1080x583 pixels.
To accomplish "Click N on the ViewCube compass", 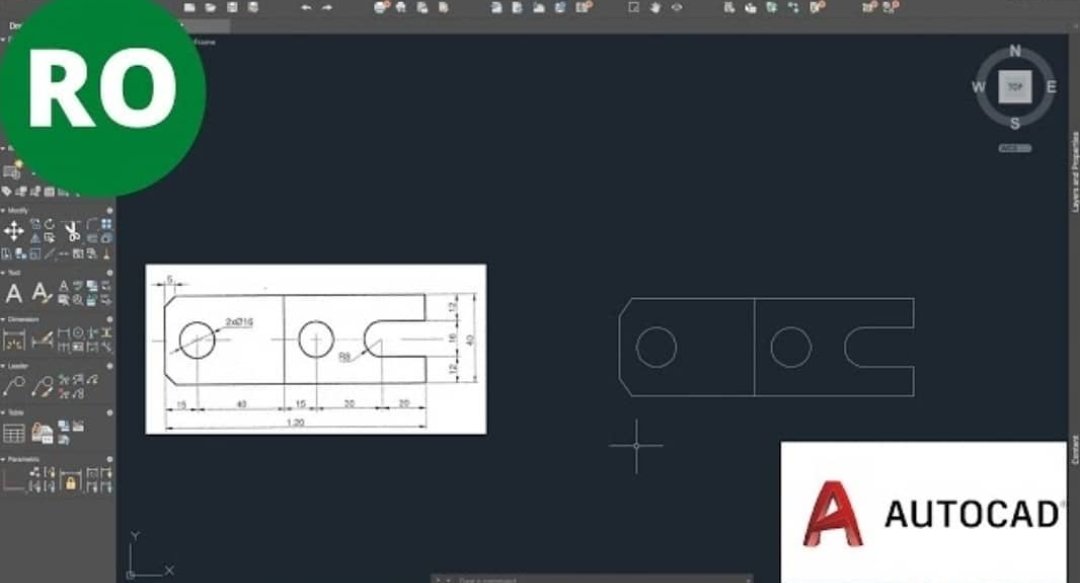I will 1014,51.
